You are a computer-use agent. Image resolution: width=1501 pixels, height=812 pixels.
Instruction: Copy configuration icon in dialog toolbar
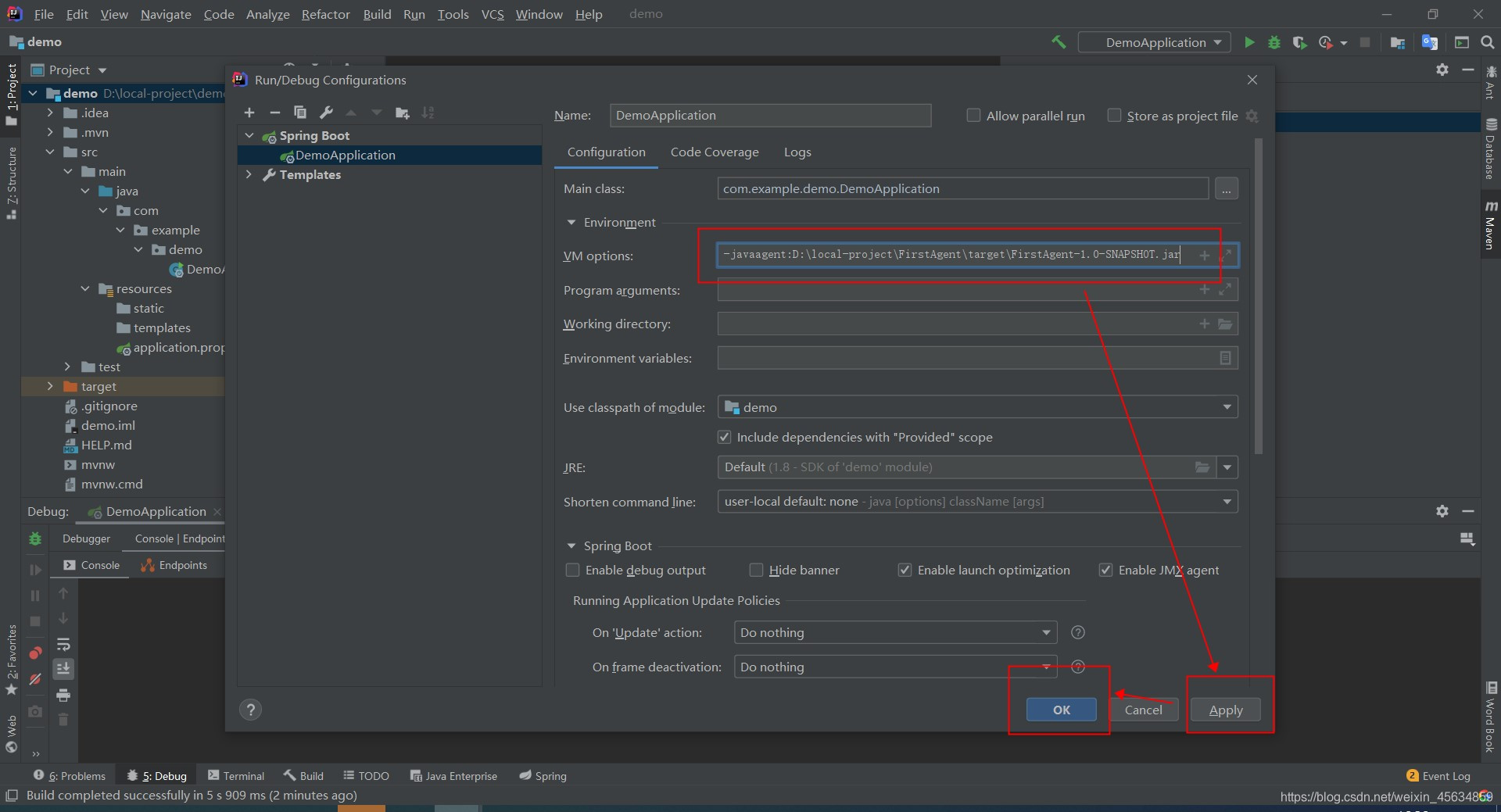(x=300, y=113)
